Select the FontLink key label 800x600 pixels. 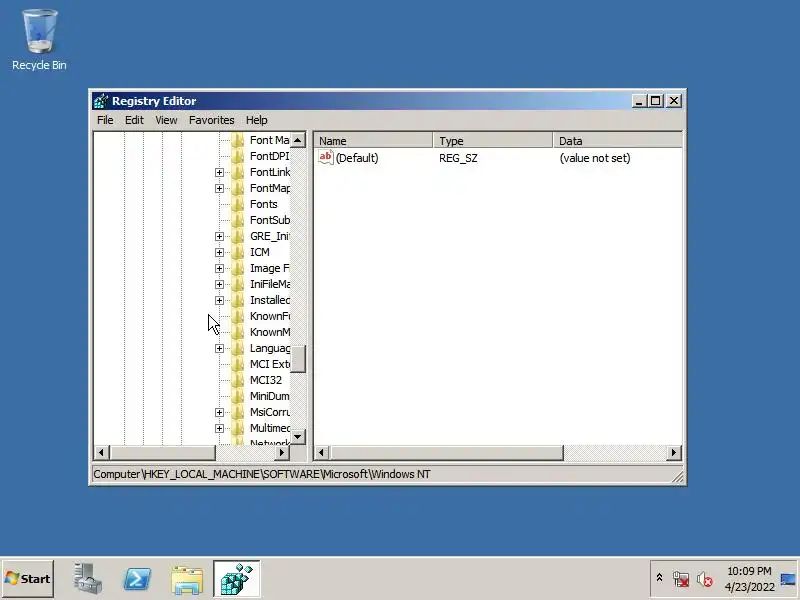(269, 172)
